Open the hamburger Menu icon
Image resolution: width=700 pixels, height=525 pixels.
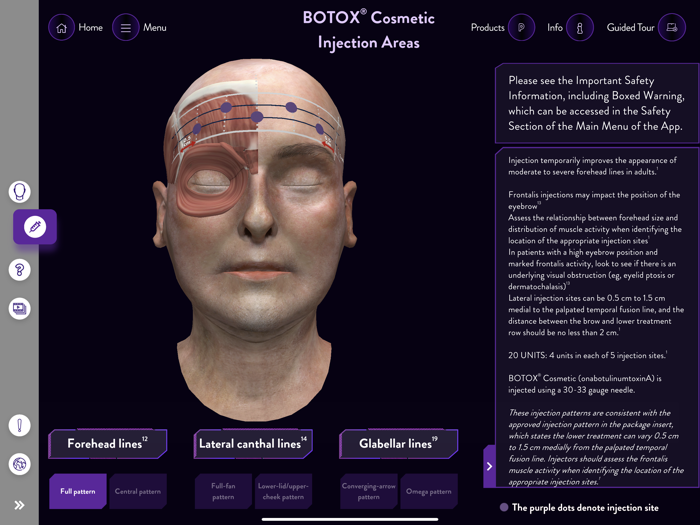coord(125,28)
